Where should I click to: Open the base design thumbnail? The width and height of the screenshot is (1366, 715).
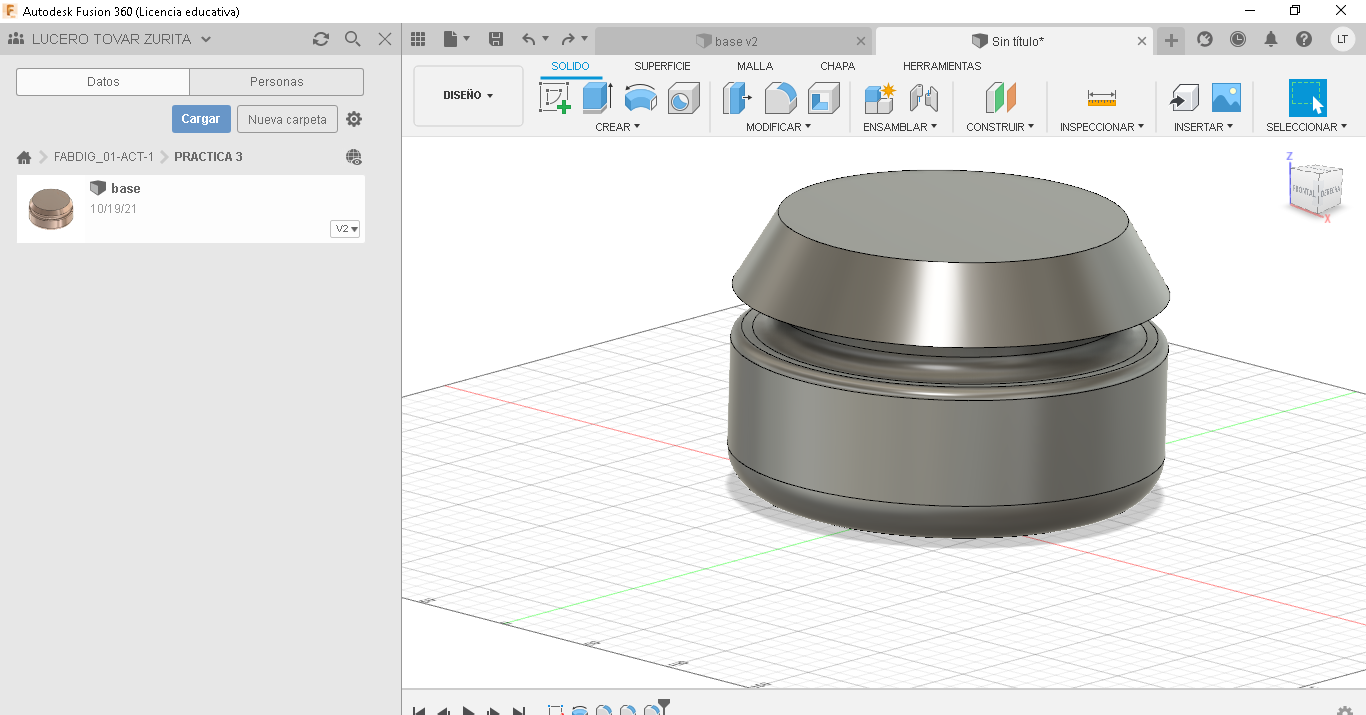[x=51, y=208]
